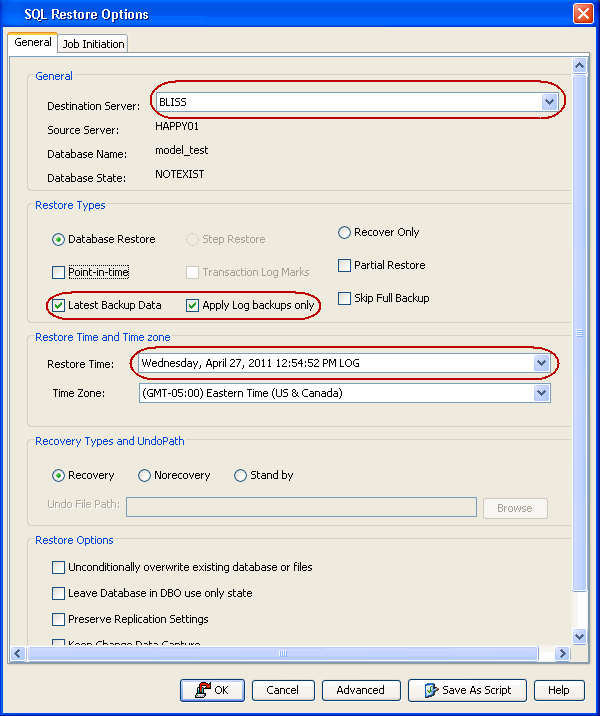Click the Source Server value HAPPY01
600x716 pixels.
(x=177, y=126)
